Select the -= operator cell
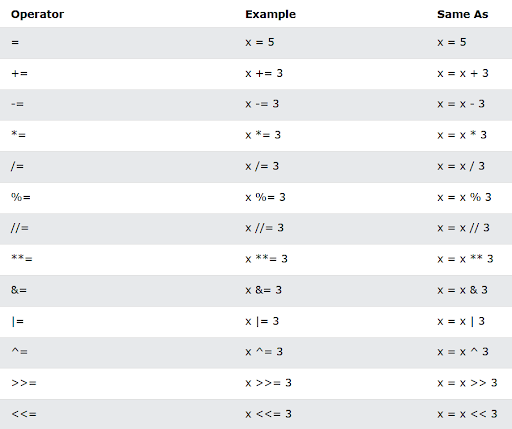This screenshot has height=429, width=512. pos(17,104)
